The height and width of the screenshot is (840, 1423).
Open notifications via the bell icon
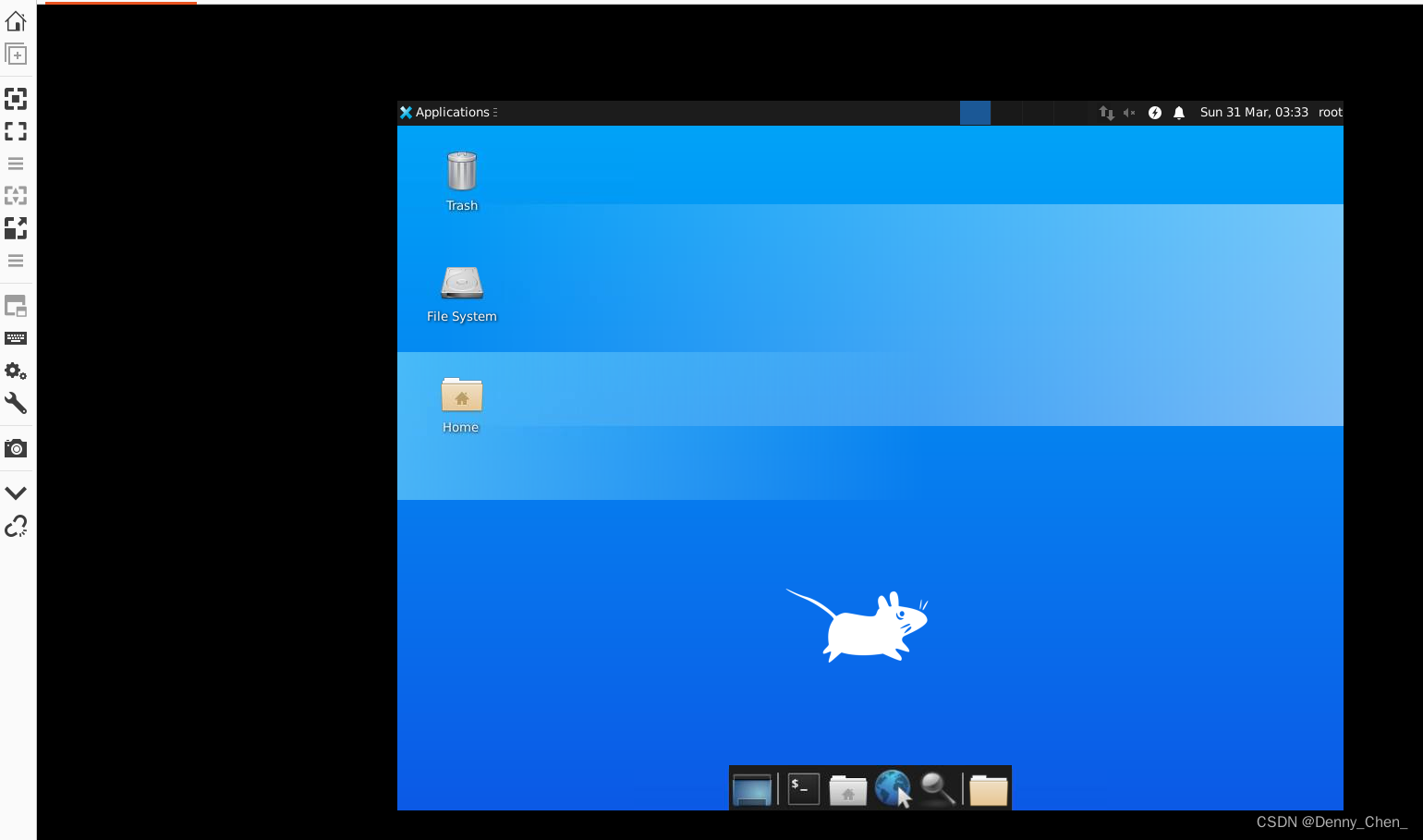coord(1179,113)
